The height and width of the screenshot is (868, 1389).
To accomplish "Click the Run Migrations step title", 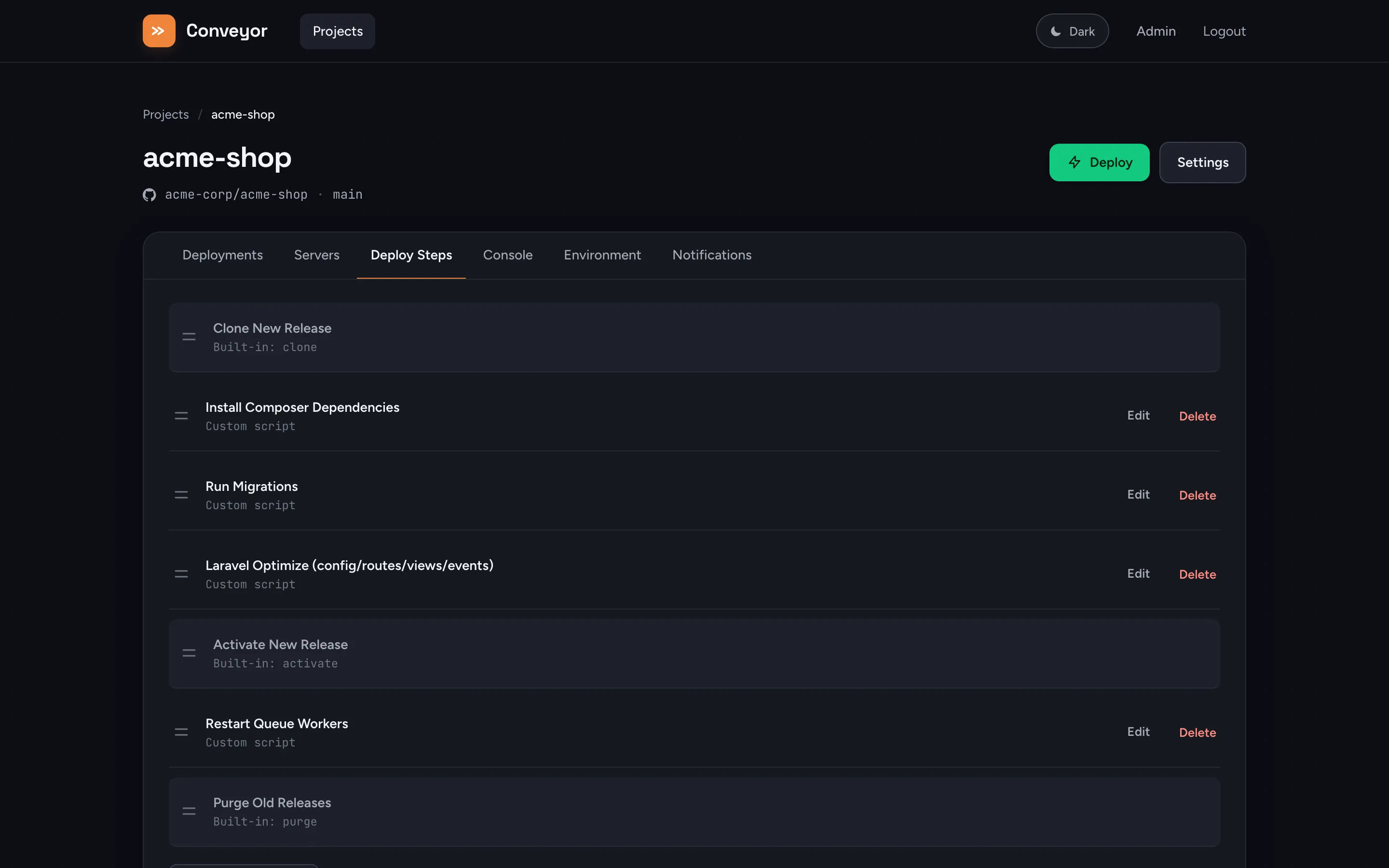I will pos(251,487).
